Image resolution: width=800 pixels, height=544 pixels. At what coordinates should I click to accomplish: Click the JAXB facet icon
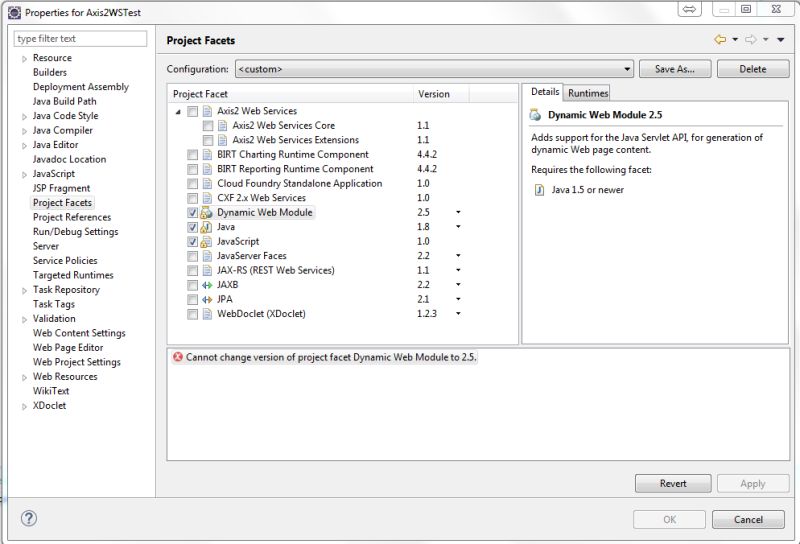pos(207,285)
